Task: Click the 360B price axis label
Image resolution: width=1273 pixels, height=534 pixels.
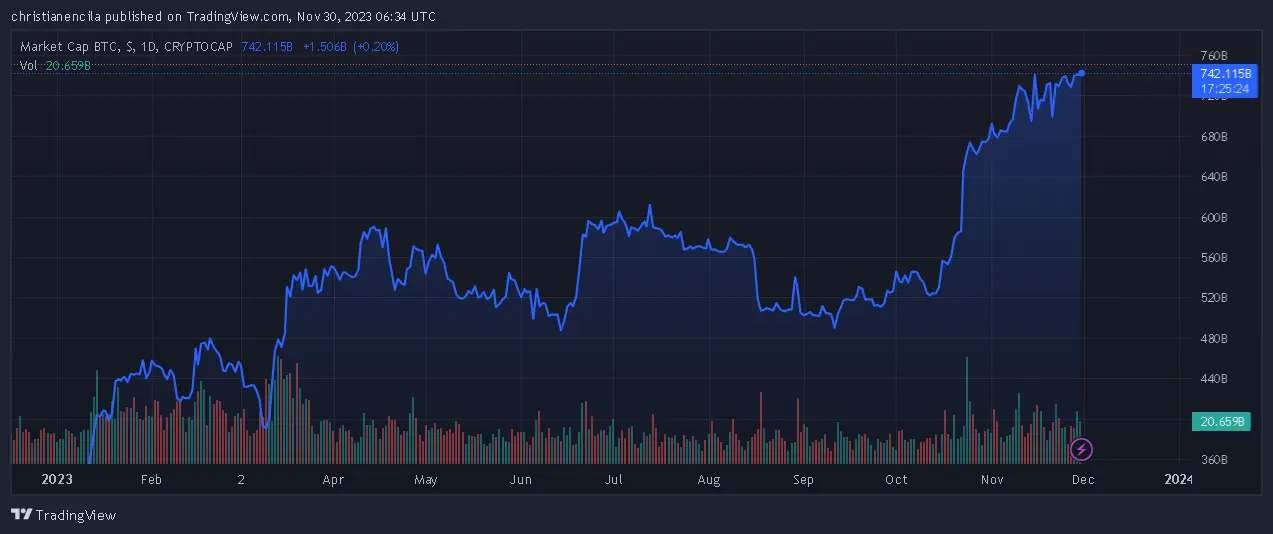Action: 1212,460
